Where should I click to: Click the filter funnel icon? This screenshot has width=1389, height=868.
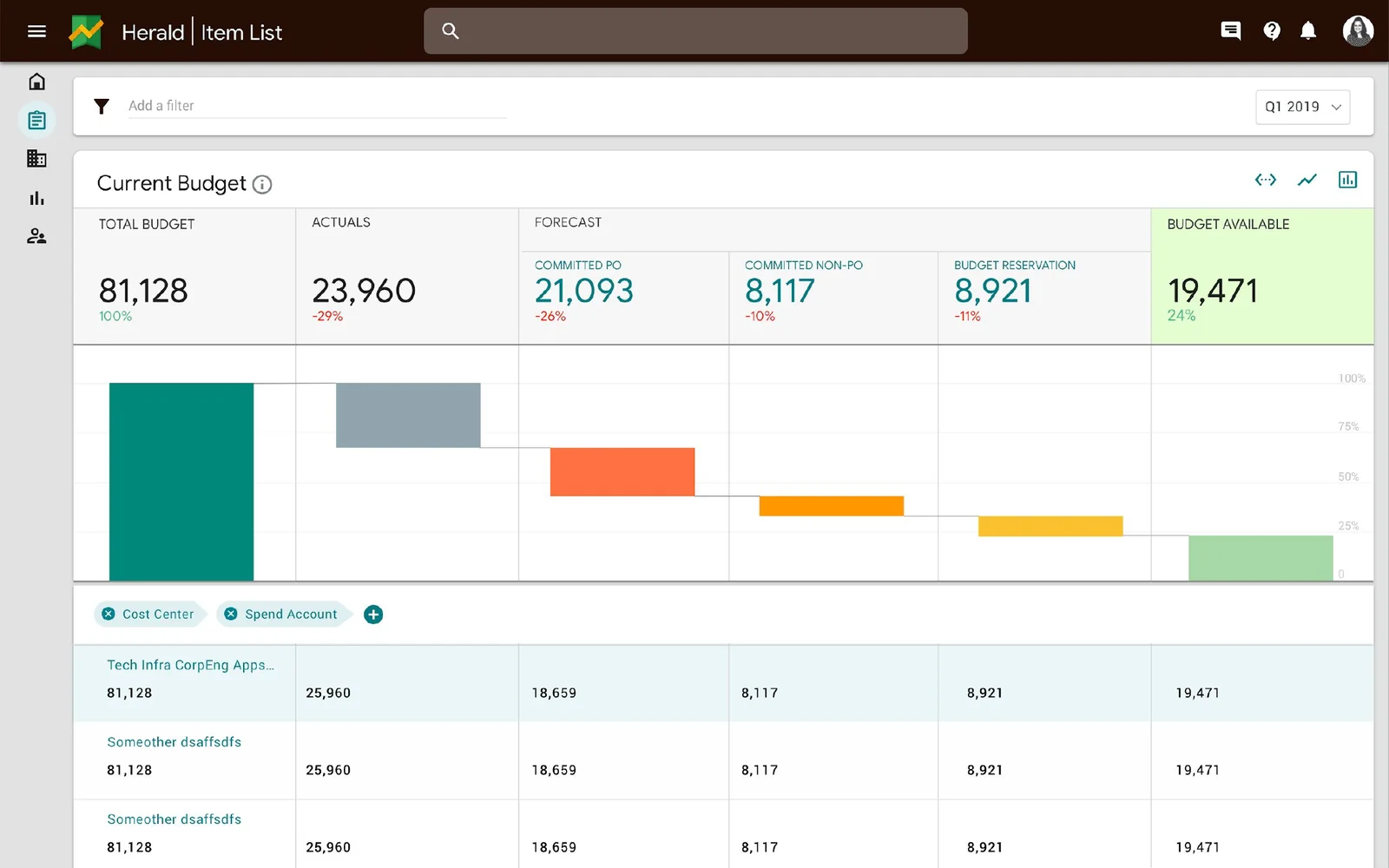102,106
